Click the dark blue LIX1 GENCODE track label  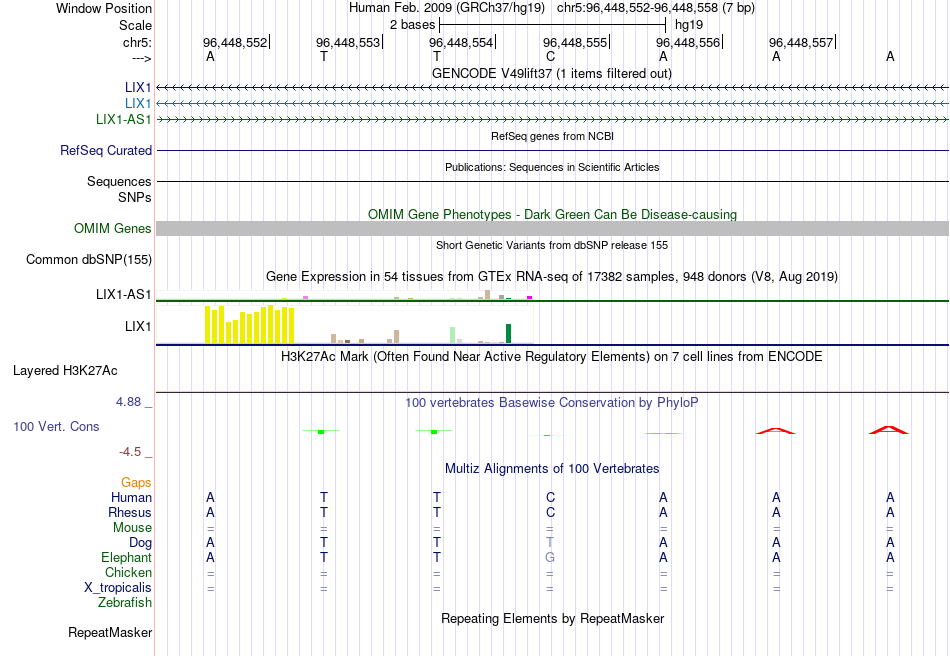pos(138,87)
